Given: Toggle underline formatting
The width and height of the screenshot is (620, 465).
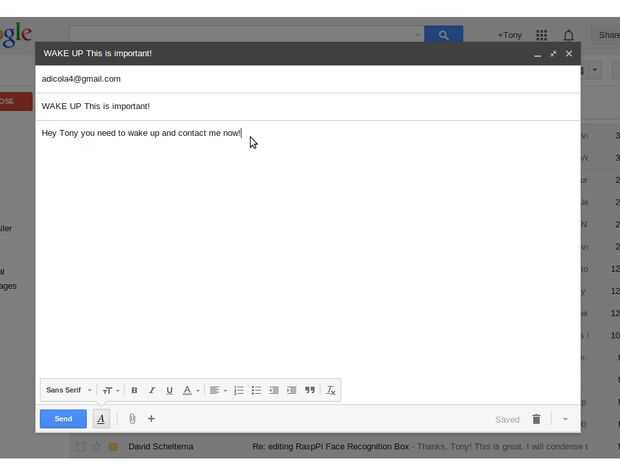Looking at the screenshot, I should pos(170,390).
